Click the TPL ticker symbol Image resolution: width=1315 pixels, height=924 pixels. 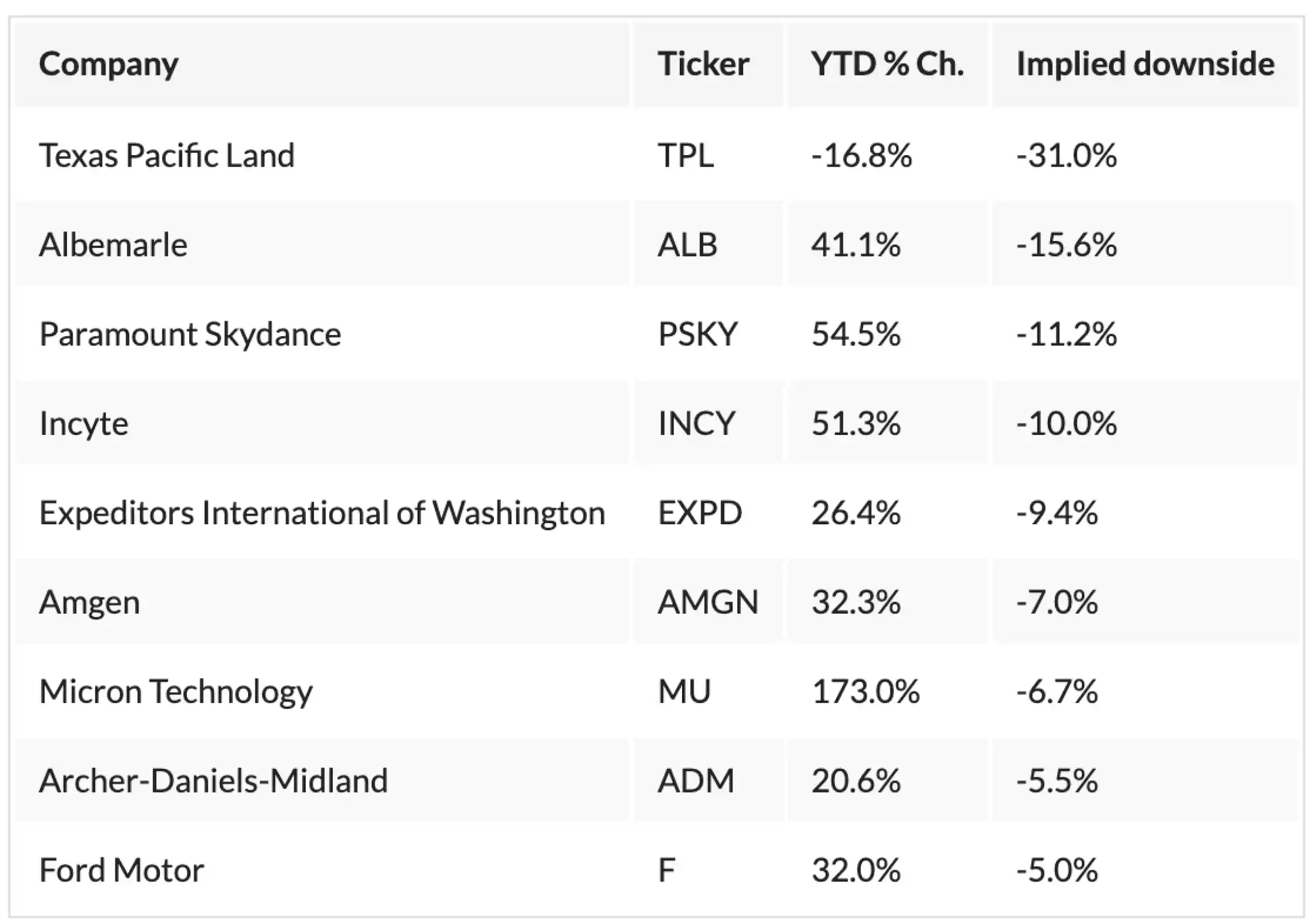coord(685,156)
